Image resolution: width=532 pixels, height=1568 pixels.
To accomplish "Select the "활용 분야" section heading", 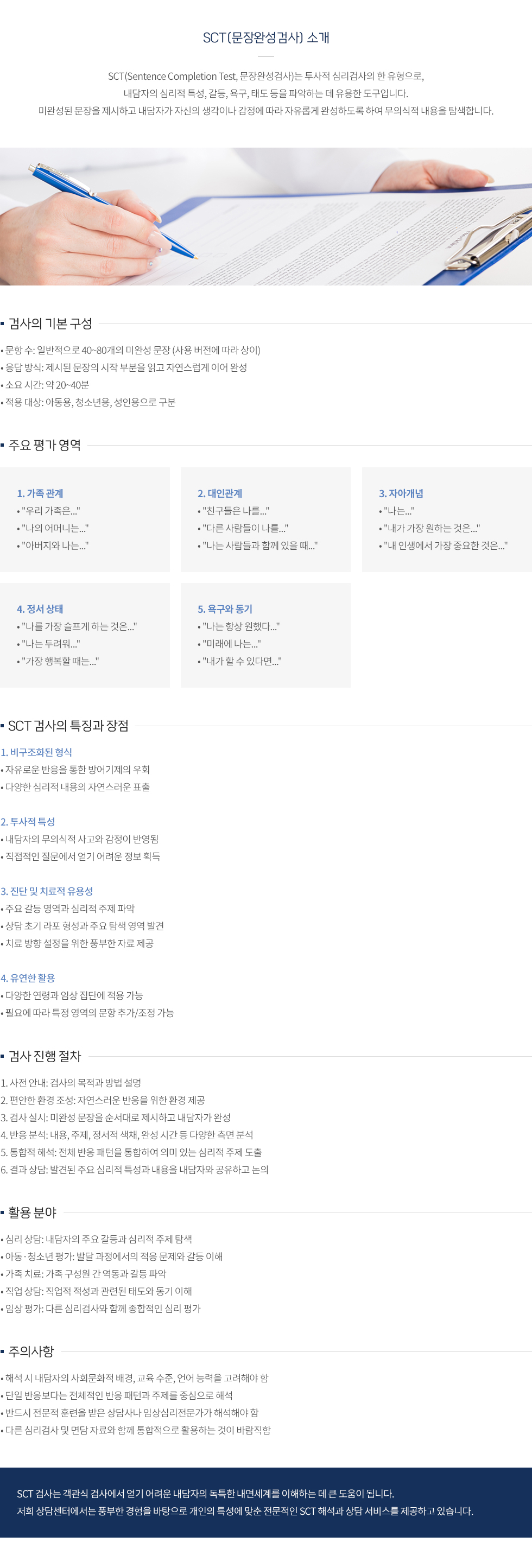I will [x=32, y=1212].
